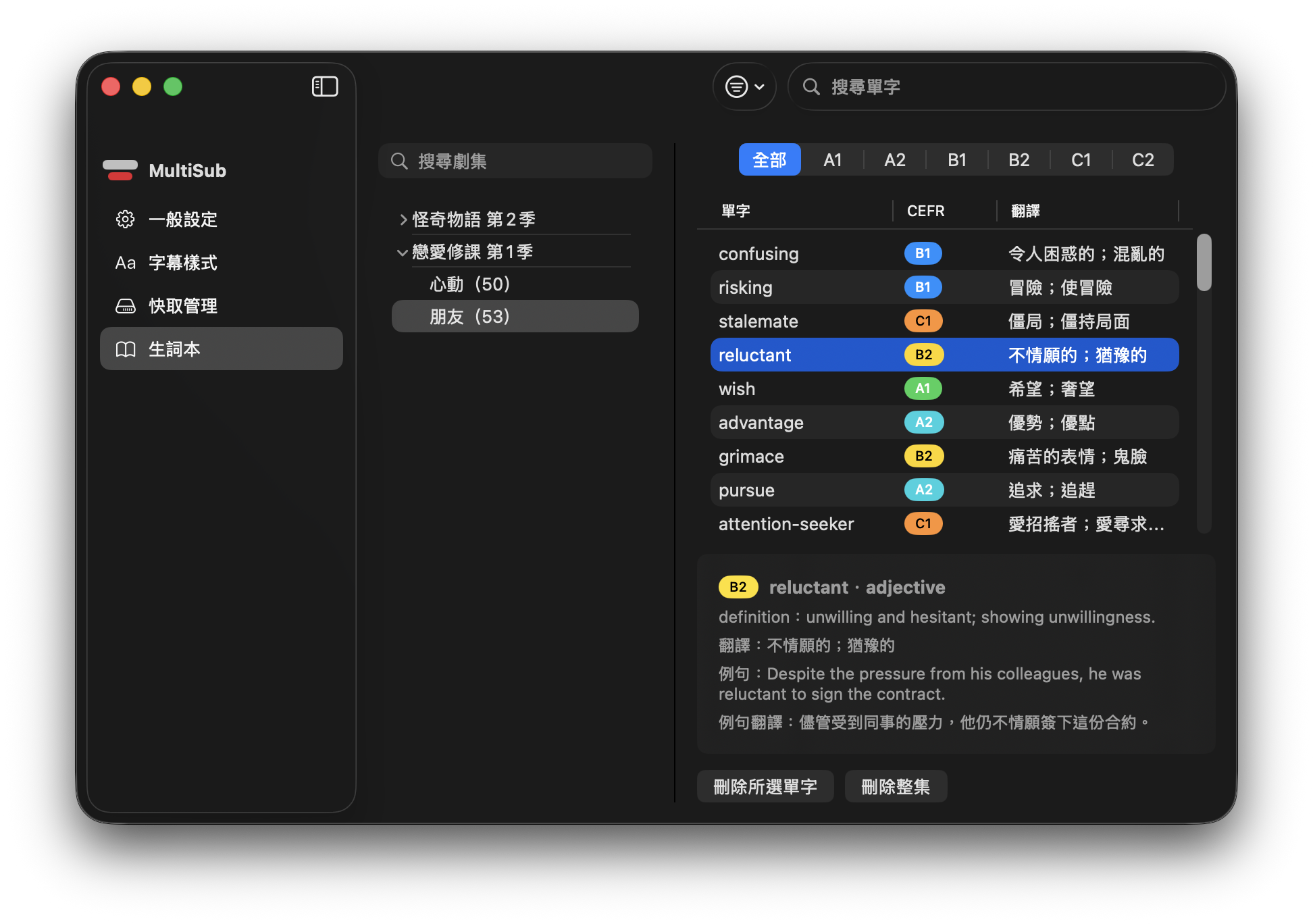The height and width of the screenshot is (924, 1313).
Task: Filter by A1 level tab
Action: pos(832,160)
